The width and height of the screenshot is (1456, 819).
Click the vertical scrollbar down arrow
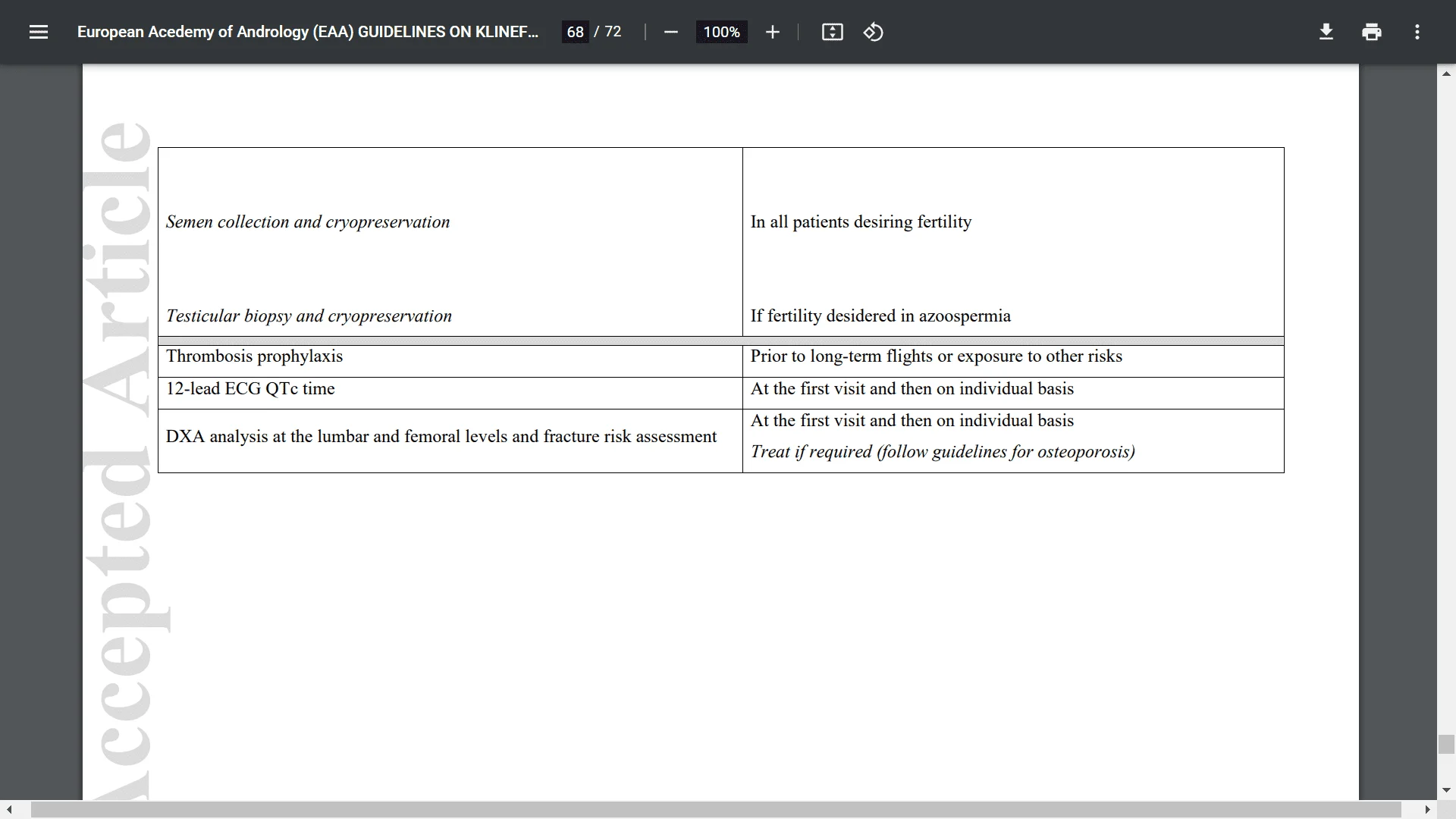click(x=1446, y=790)
